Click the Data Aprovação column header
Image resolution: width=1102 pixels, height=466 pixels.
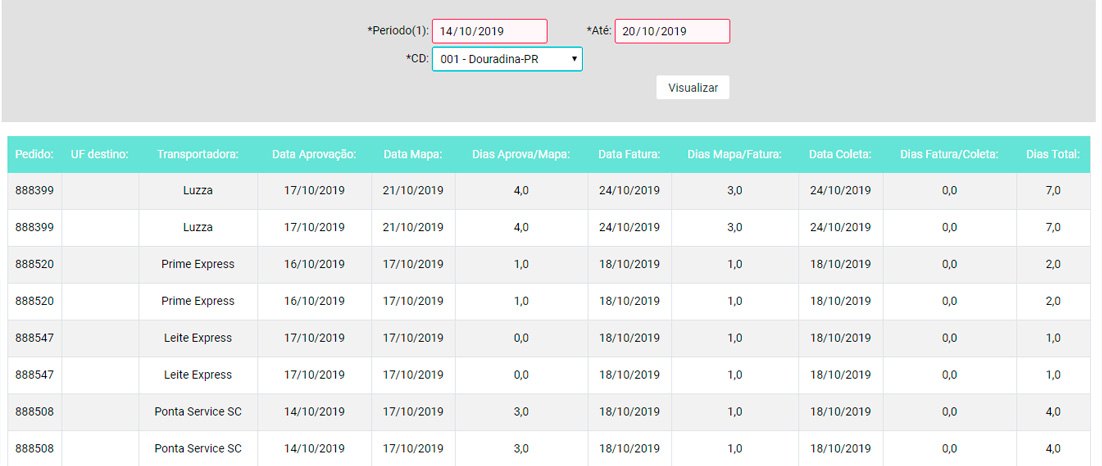[x=314, y=155]
